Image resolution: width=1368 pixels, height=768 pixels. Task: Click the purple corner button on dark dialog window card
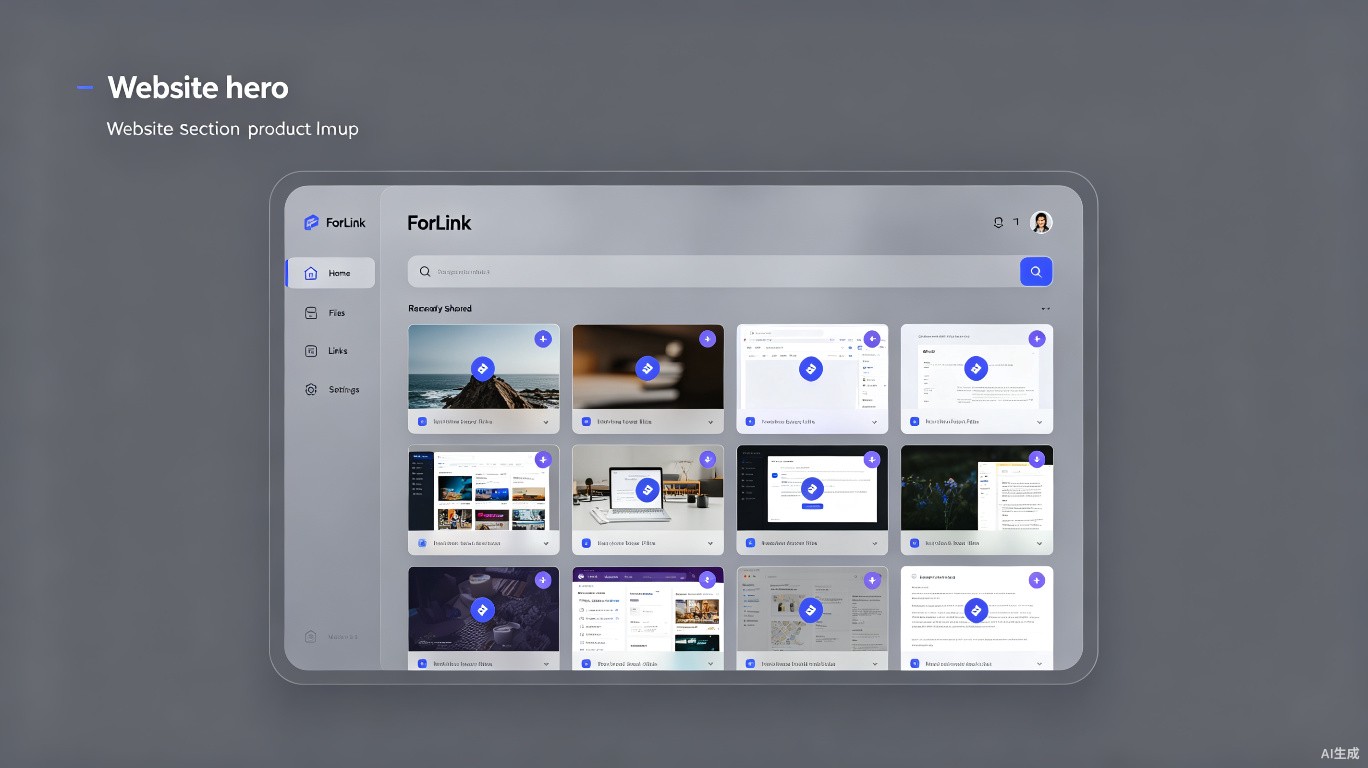pyautogui.click(x=871, y=460)
